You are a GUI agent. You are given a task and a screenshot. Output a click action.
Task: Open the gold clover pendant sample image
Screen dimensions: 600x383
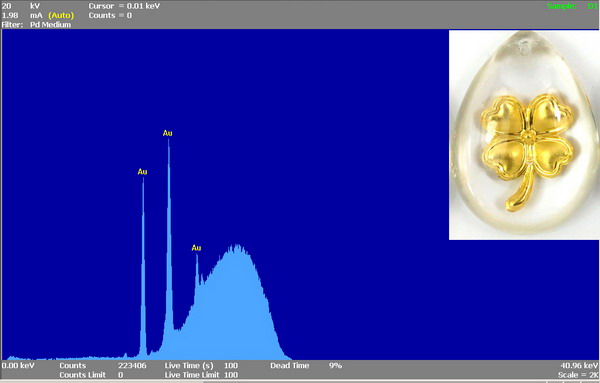click(x=524, y=135)
